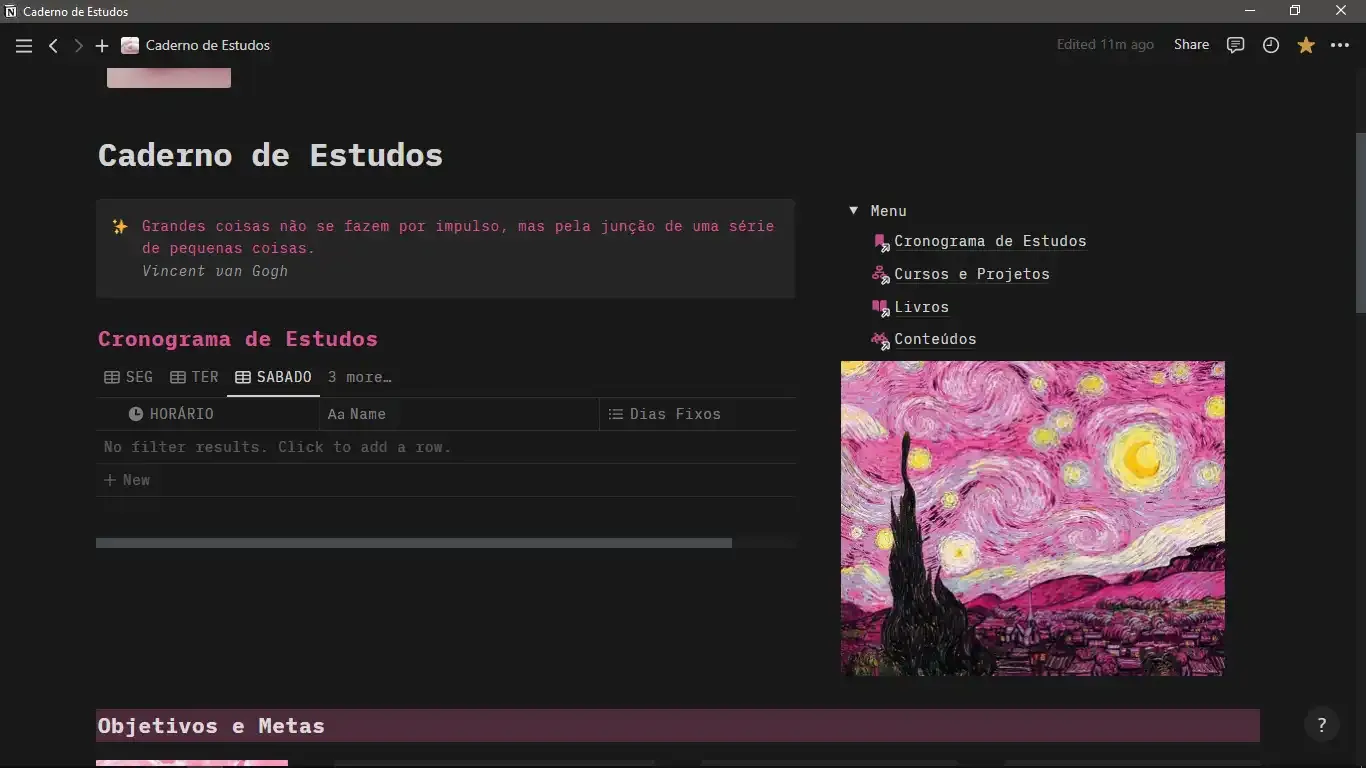Open the Livros page link
The height and width of the screenshot is (768, 1366).
(x=922, y=307)
